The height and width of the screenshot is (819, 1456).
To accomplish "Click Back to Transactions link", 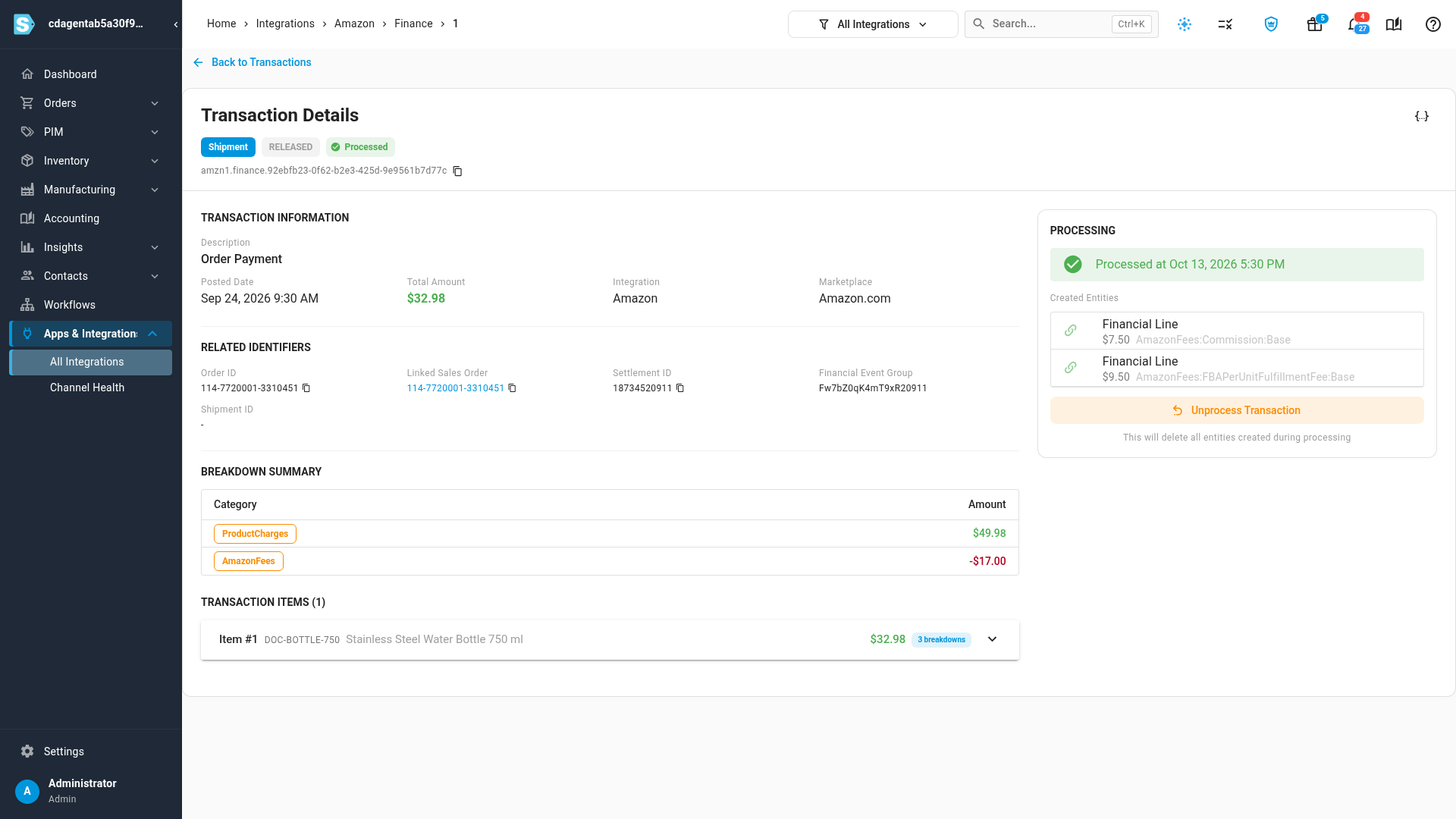I will [252, 62].
